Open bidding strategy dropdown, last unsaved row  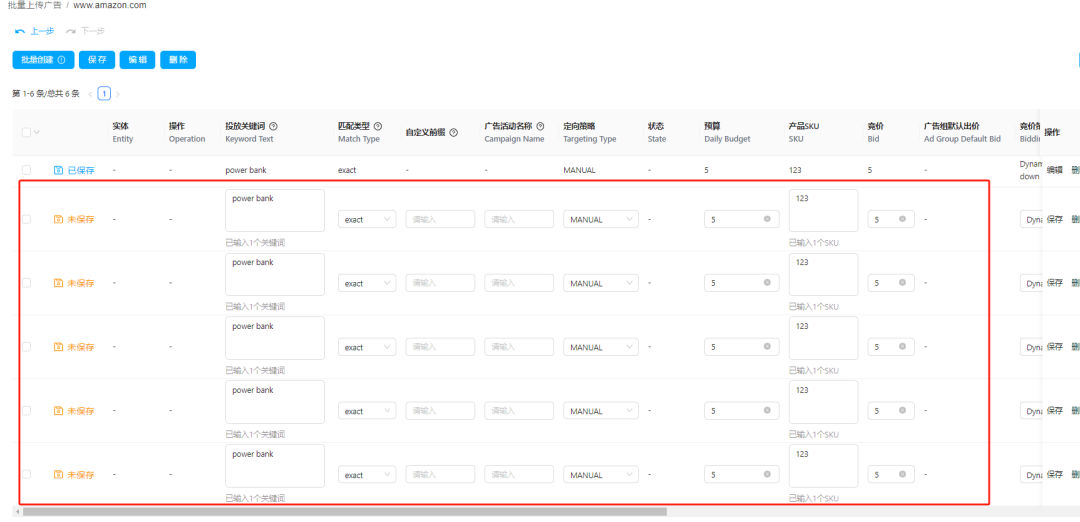(1030, 475)
